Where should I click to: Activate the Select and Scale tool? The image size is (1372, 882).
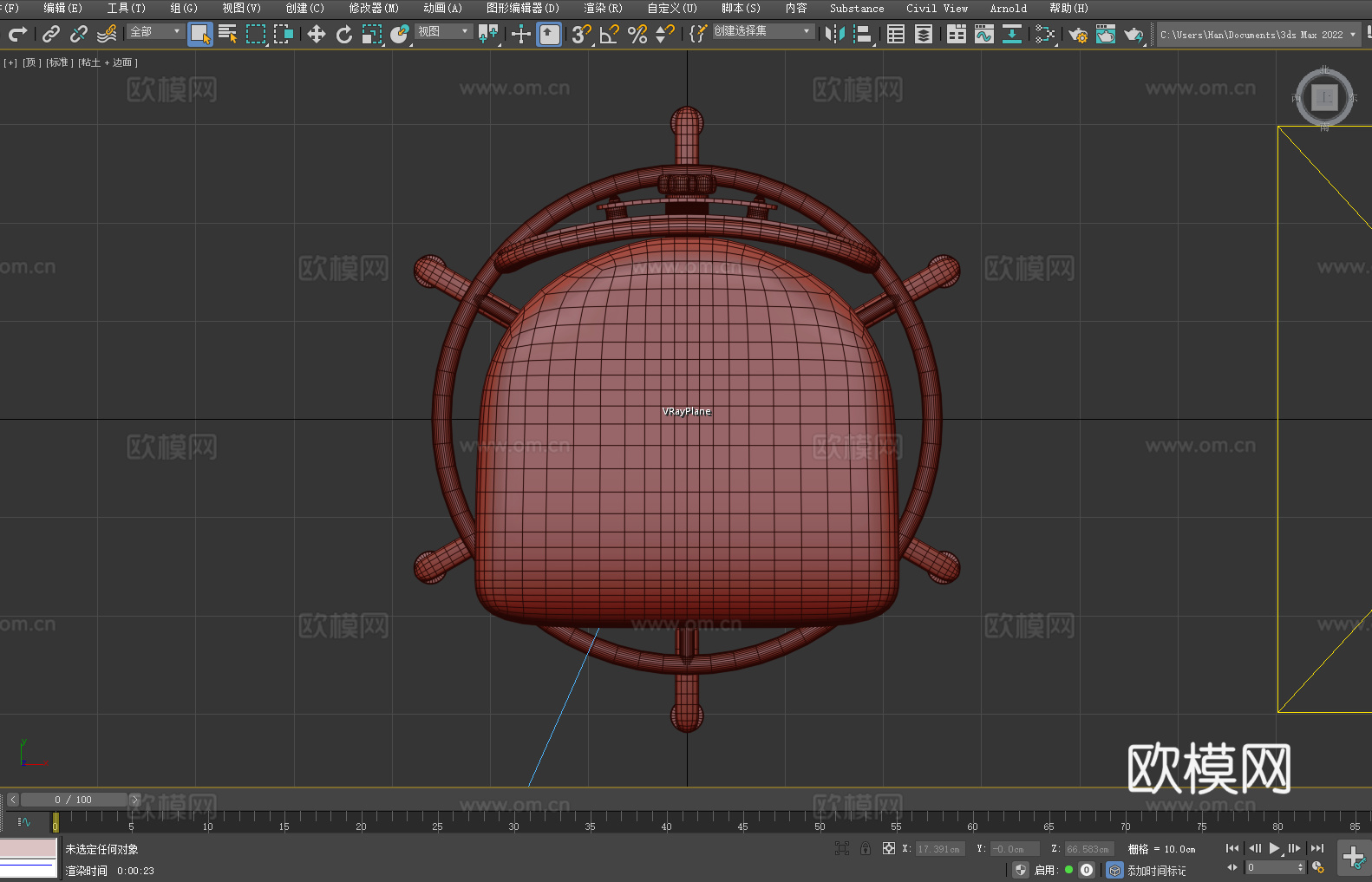pyautogui.click(x=372, y=34)
